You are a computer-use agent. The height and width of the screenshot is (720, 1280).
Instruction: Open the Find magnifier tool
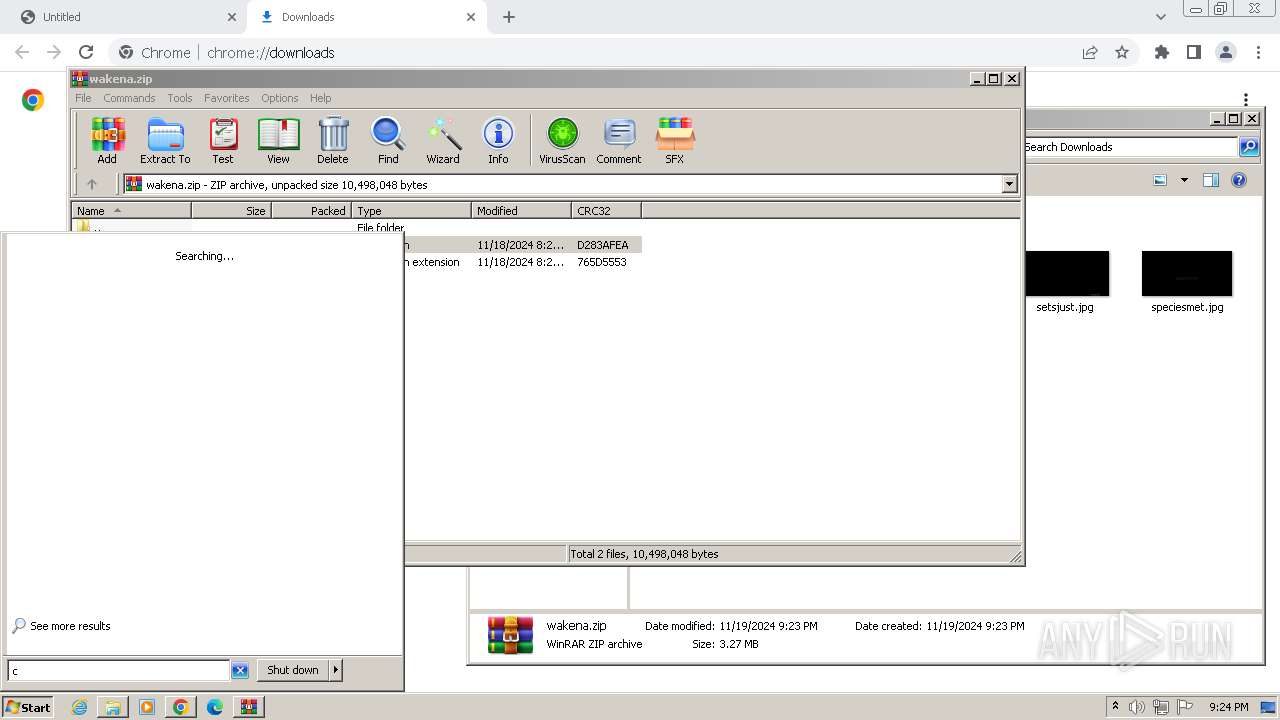[388, 141]
